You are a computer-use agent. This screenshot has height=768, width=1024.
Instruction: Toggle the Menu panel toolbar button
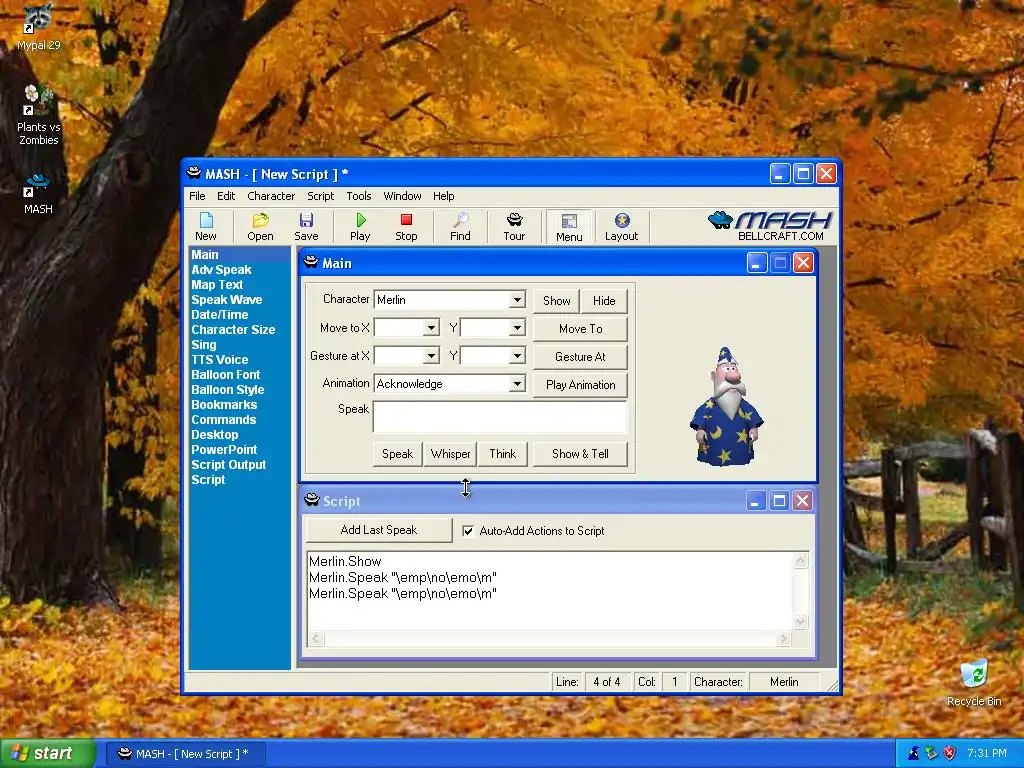pos(569,227)
